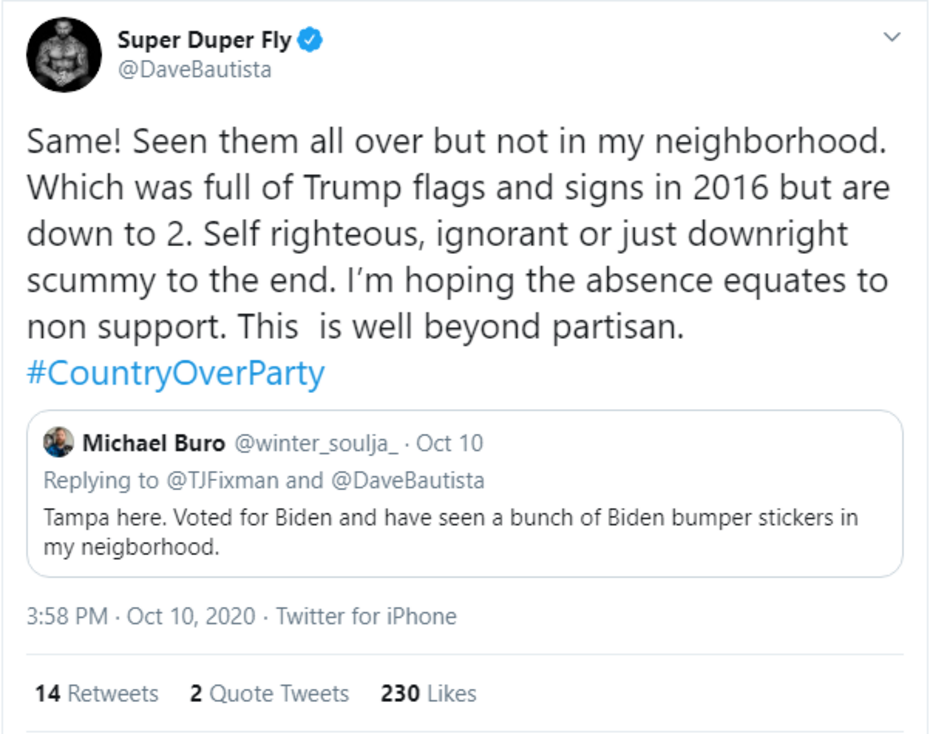930x734 pixels.
Task: Click the Oct 10 date on quoted tweet
Action: 449,443
